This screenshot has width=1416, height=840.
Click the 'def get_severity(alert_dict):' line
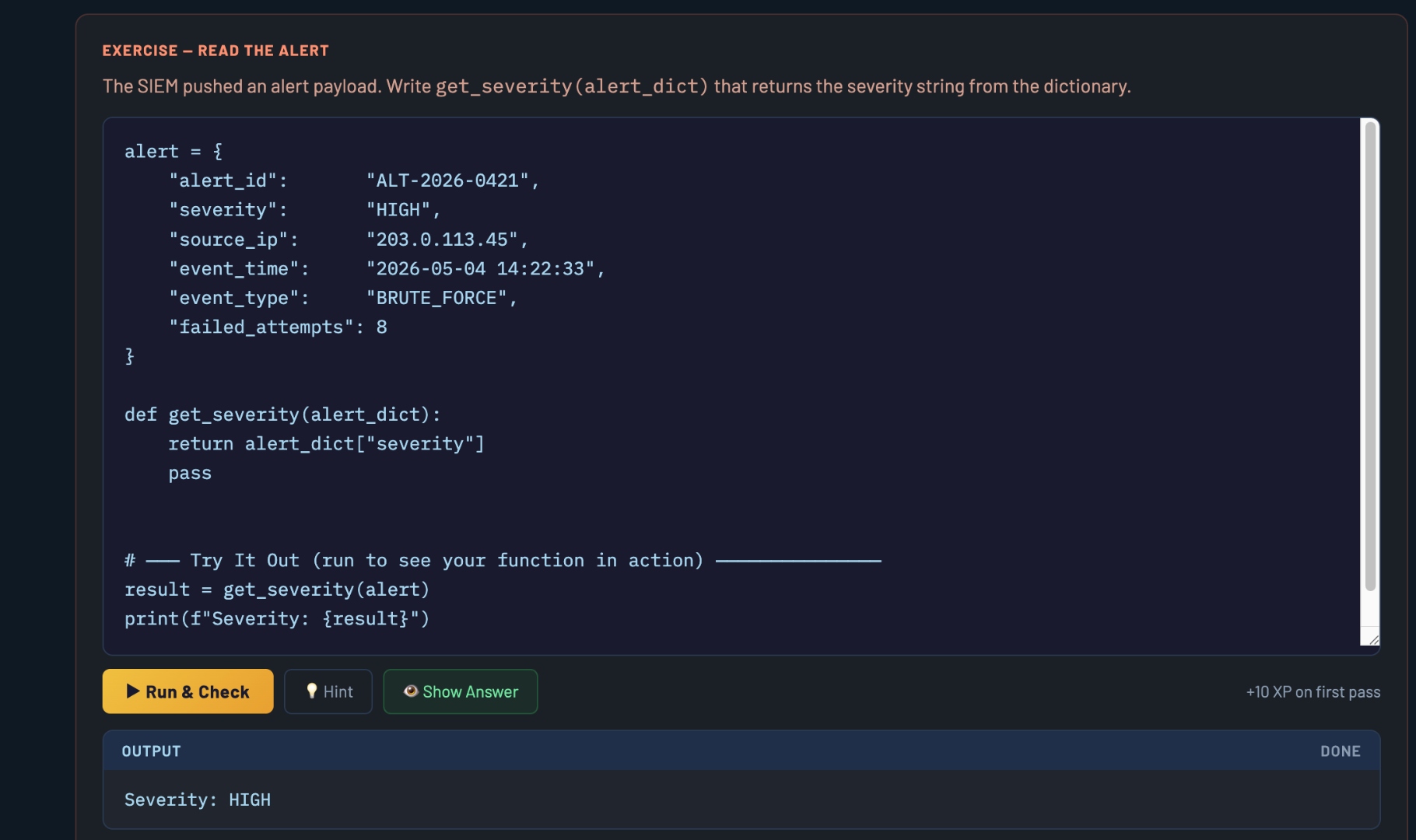pos(282,415)
